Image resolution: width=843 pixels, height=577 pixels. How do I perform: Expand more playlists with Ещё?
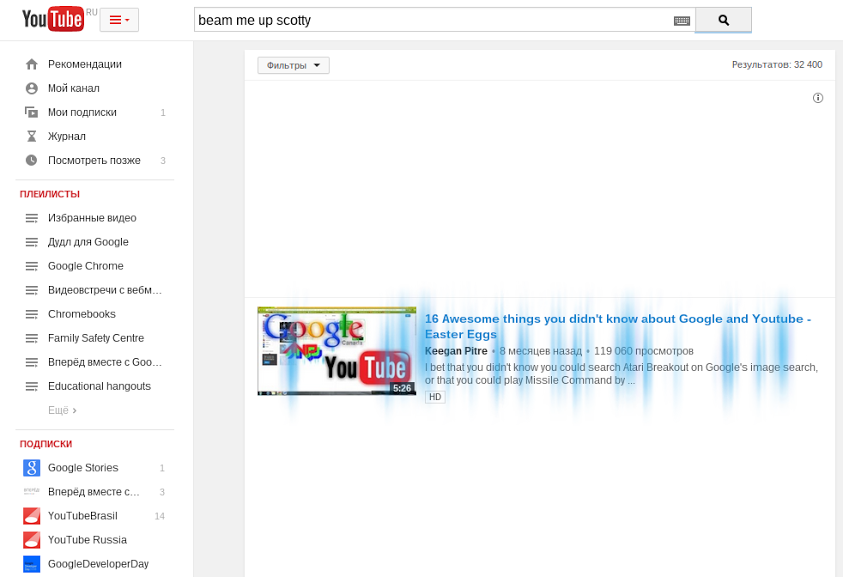point(62,410)
